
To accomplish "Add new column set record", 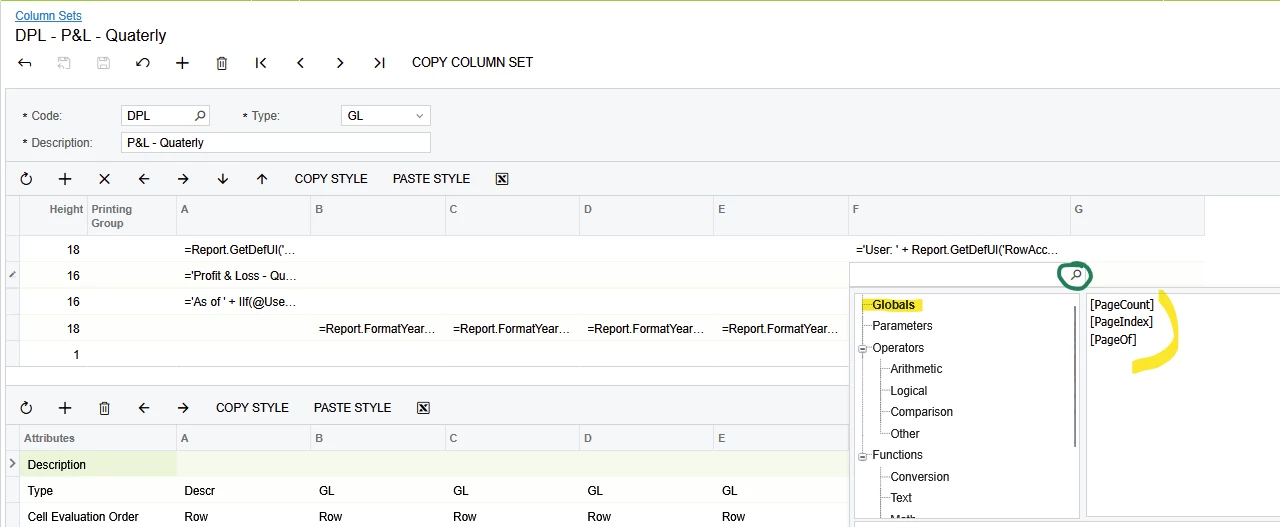I will coord(182,63).
